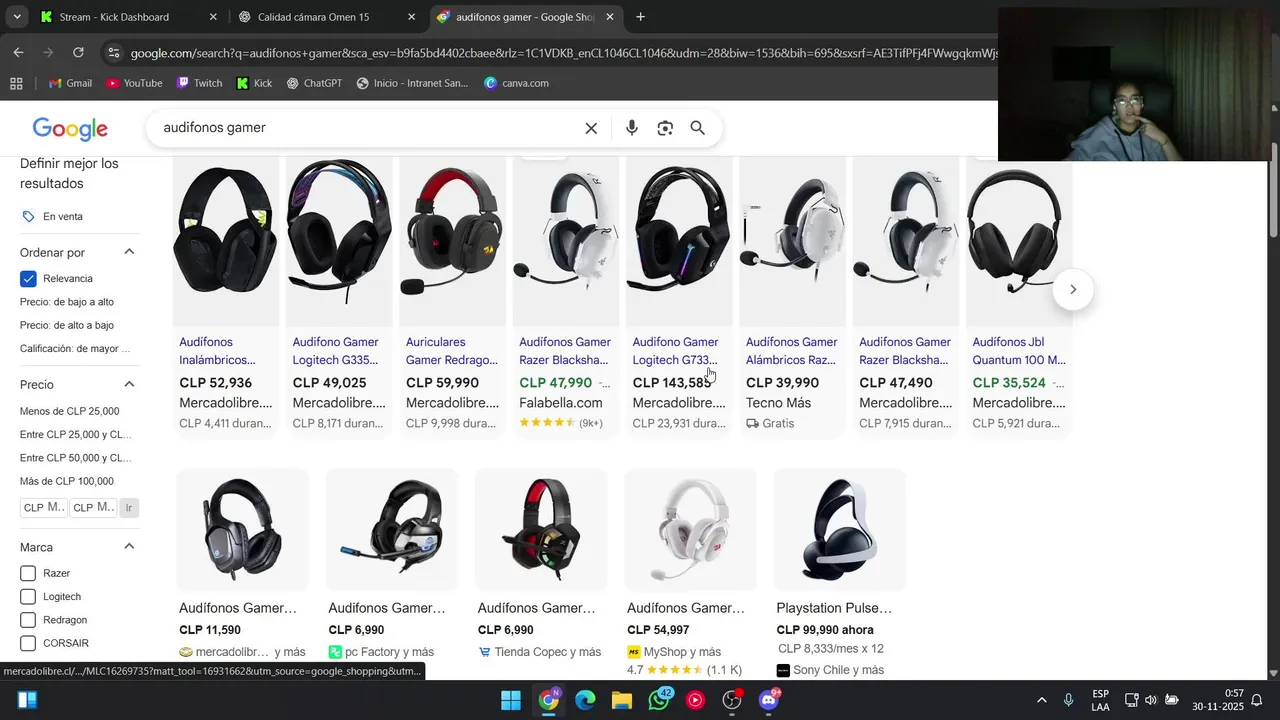Viewport: 1280px width, 720px height.
Task: Filter by Más de CLP 100,000
Action: pyautogui.click(x=66, y=481)
